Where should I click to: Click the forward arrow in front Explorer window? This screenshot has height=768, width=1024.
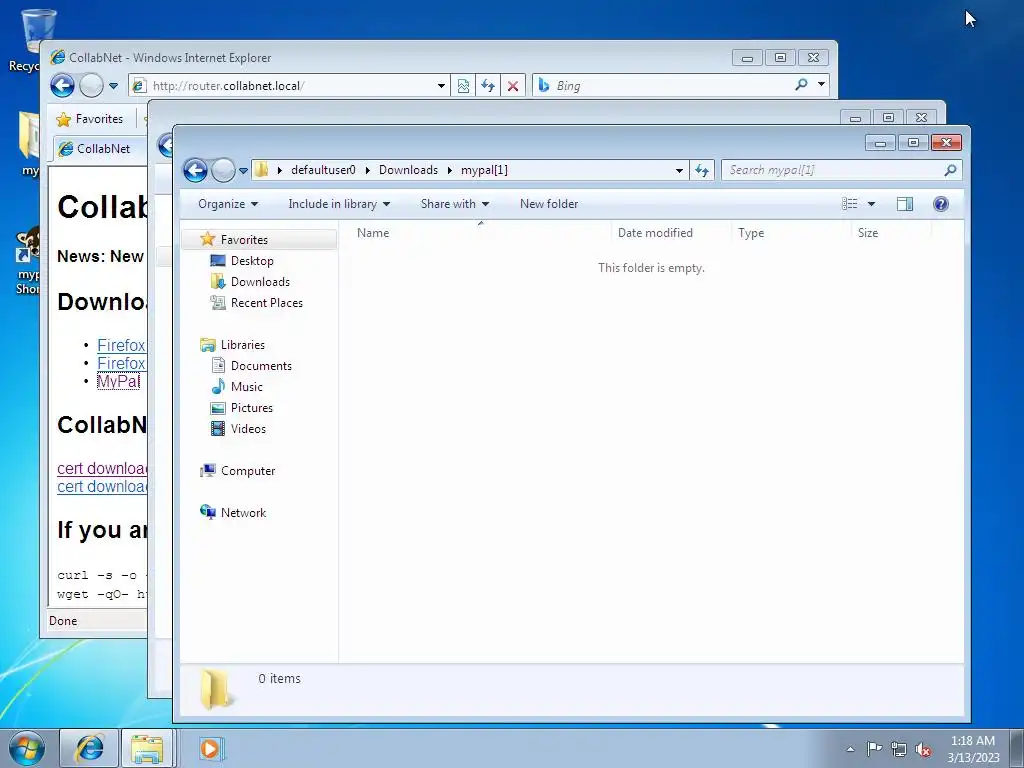click(223, 170)
